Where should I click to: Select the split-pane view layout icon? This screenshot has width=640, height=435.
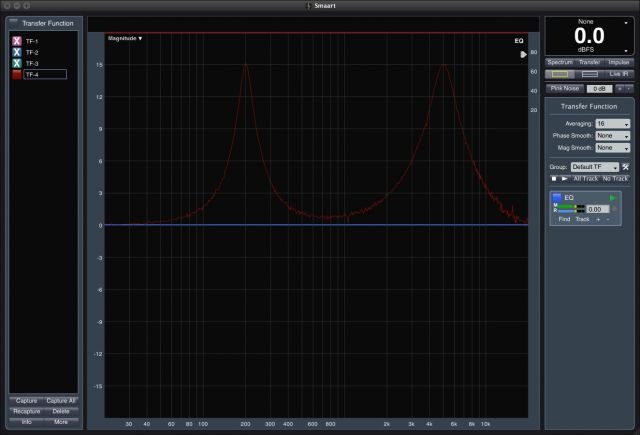pyautogui.click(x=590, y=74)
